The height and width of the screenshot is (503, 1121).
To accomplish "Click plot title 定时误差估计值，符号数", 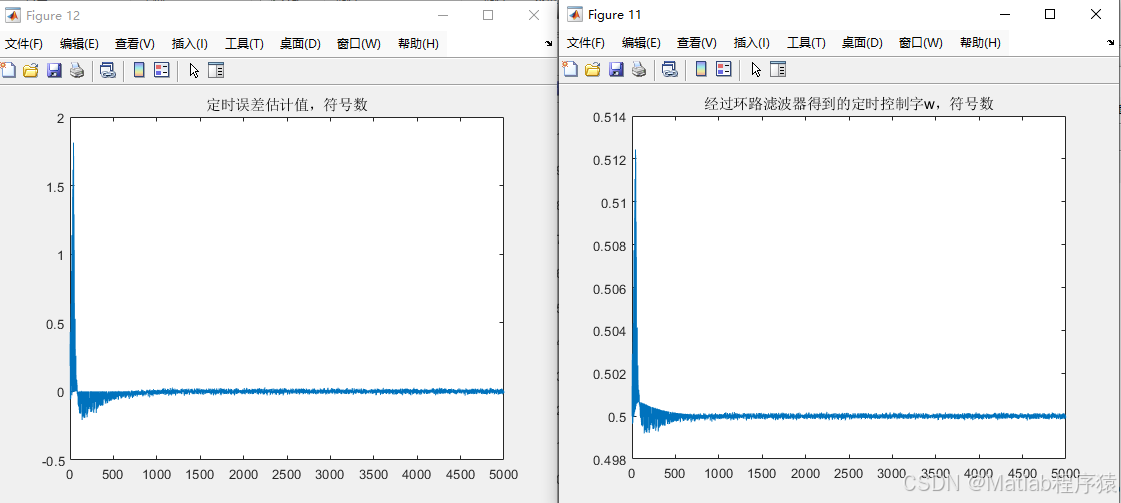I will 287,104.
